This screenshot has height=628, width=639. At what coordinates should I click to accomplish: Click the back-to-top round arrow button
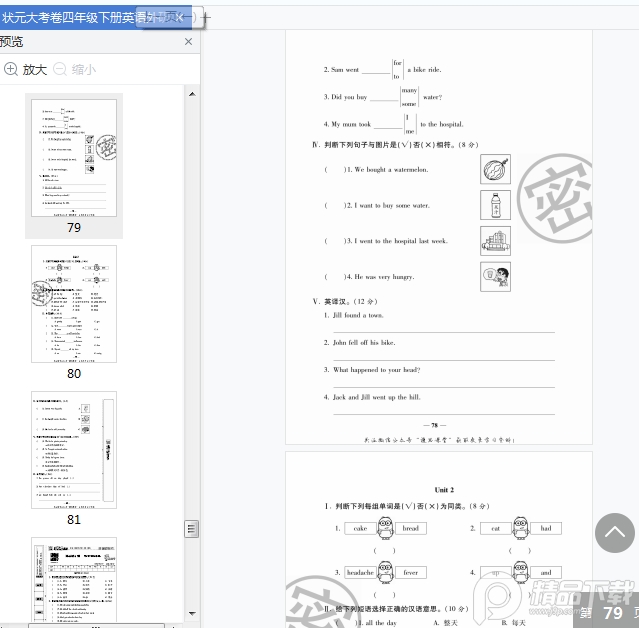615,533
